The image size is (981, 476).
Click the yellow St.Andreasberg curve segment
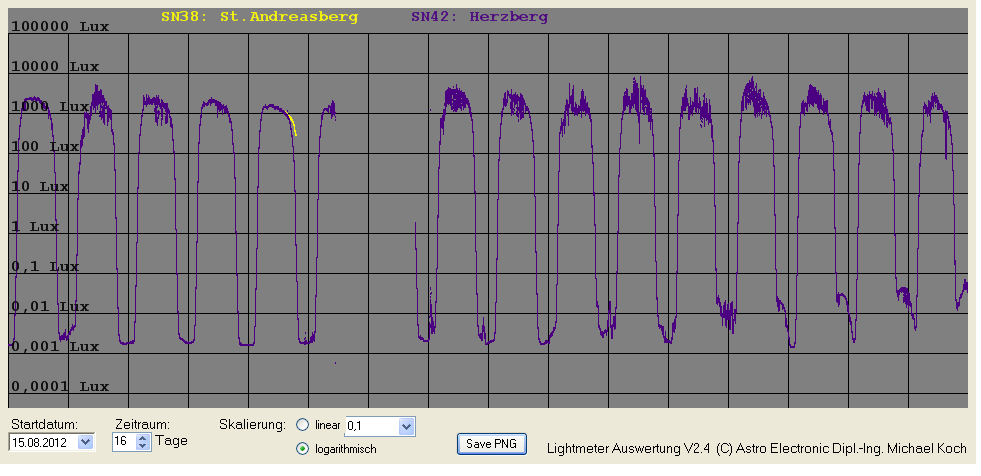(x=292, y=123)
